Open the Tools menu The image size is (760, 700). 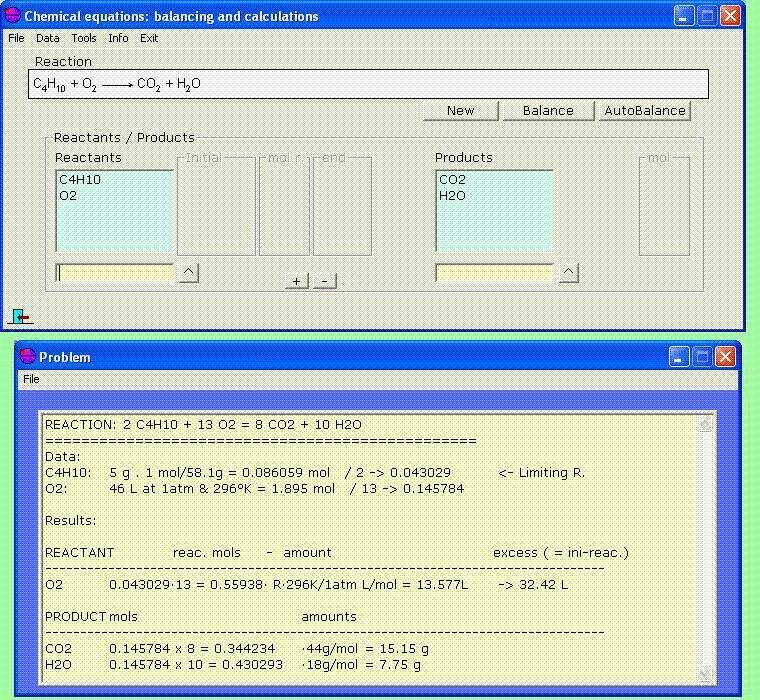[84, 38]
